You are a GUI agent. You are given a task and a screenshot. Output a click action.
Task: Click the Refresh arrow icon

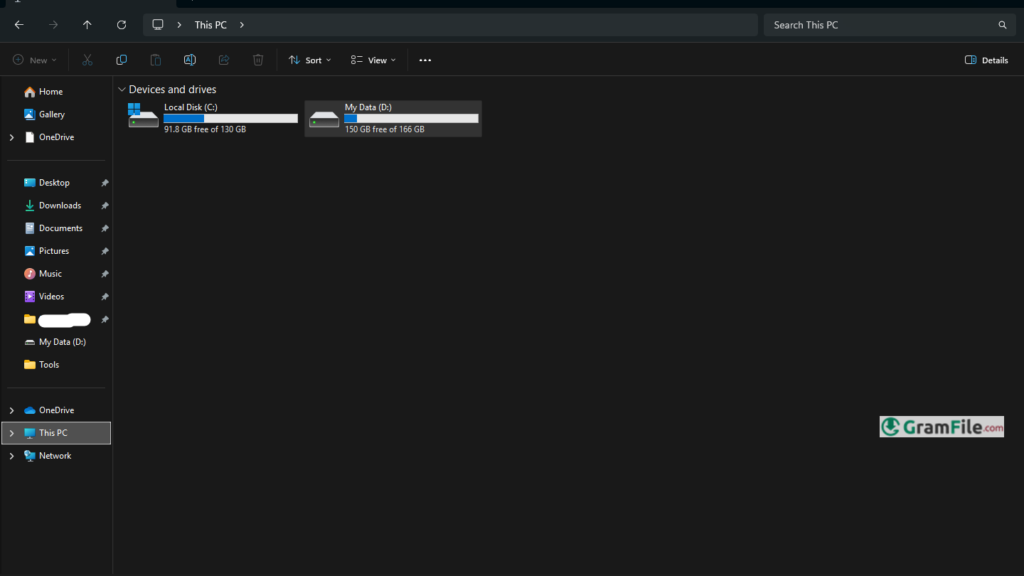click(121, 25)
